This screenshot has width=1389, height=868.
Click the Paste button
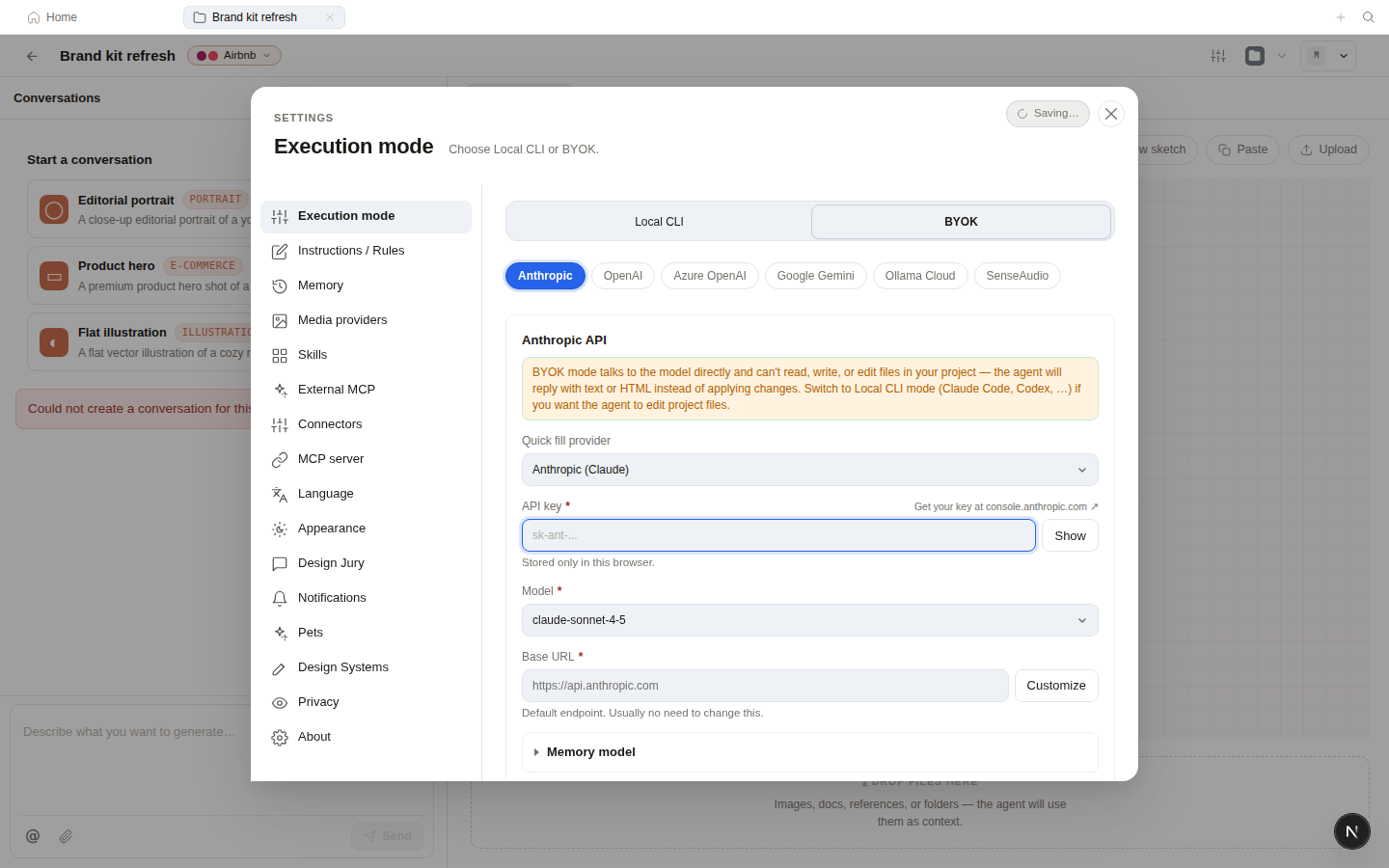(x=1243, y=149)
